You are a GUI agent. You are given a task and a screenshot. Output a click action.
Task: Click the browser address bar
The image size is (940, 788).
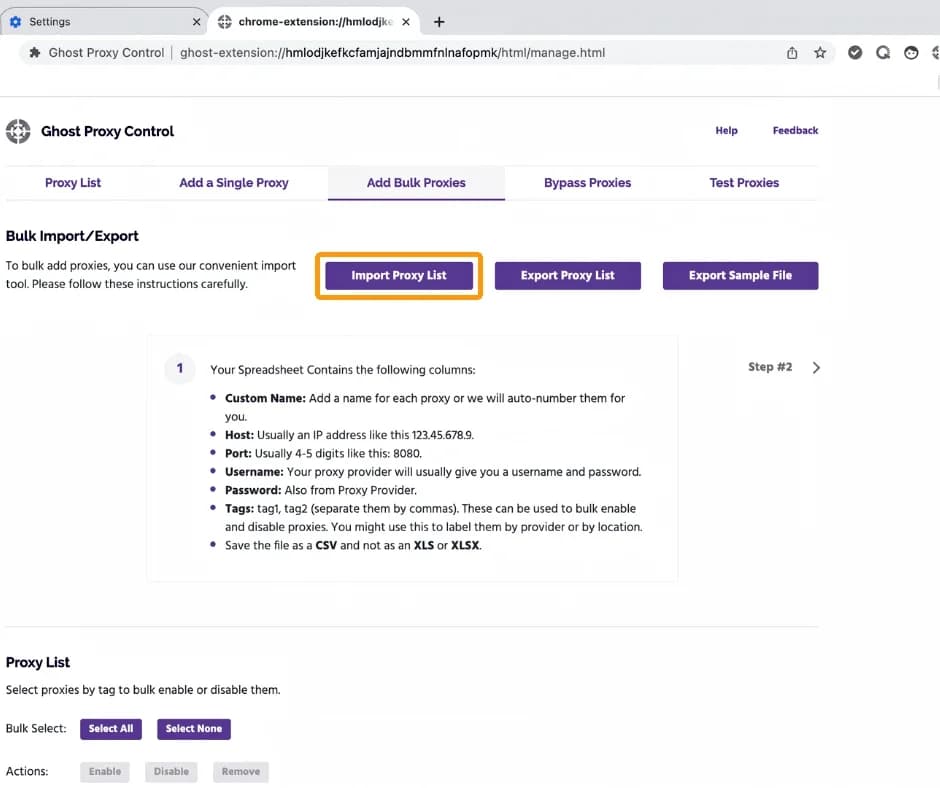(400, 52)
